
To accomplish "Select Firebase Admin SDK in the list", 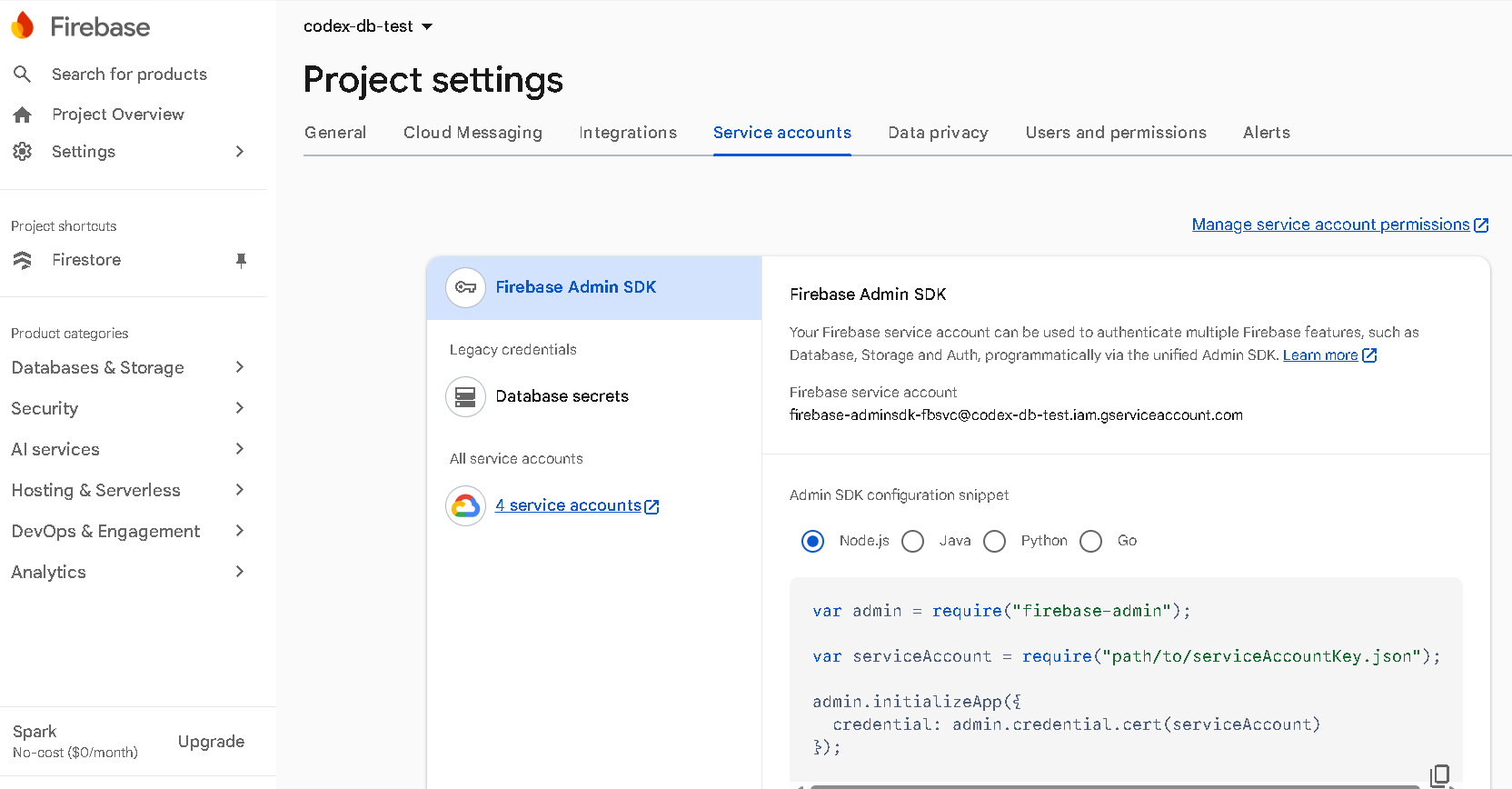I will [x=594, y=287].
